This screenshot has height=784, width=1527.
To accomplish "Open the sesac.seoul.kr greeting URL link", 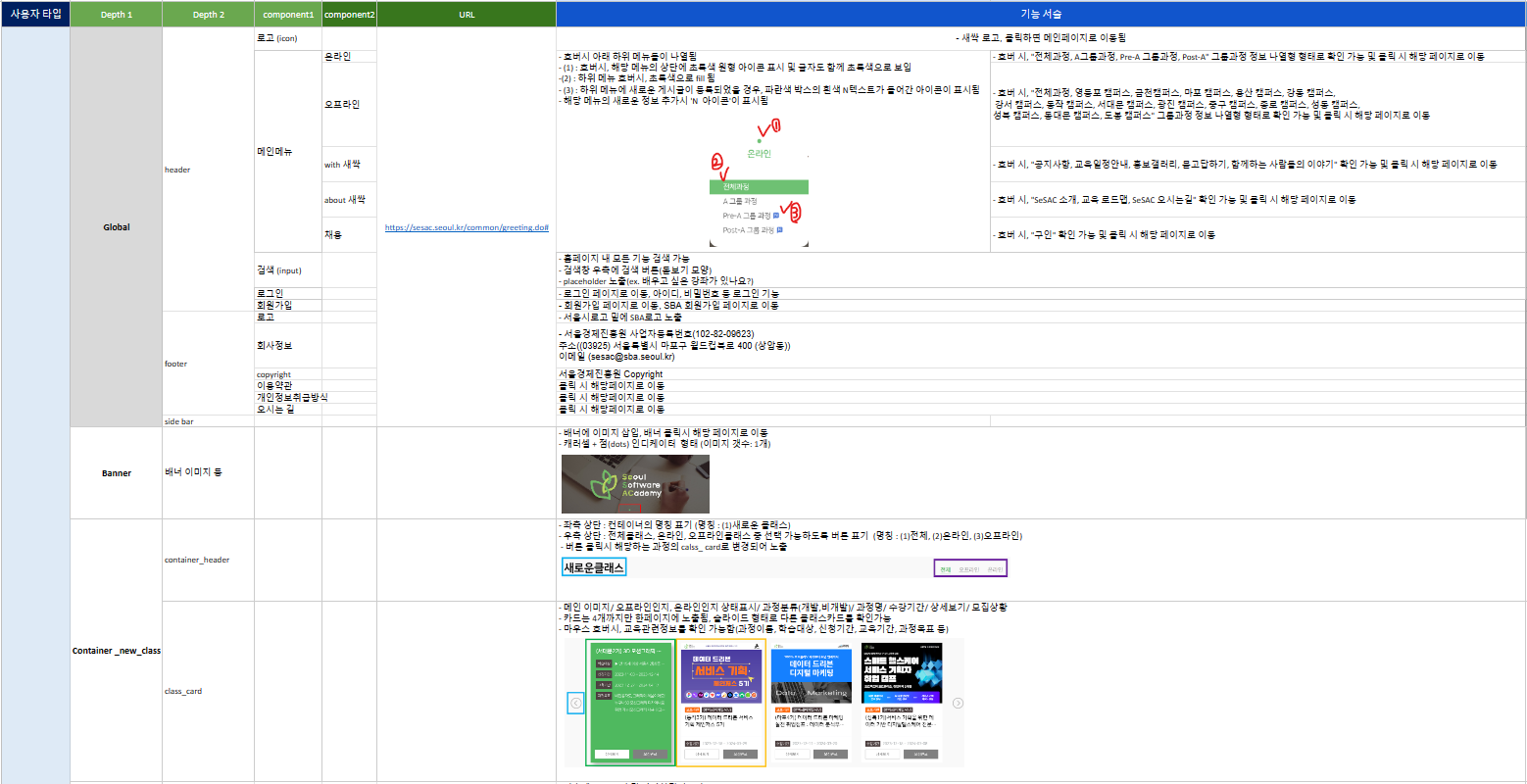I will (x=467, y=227).
